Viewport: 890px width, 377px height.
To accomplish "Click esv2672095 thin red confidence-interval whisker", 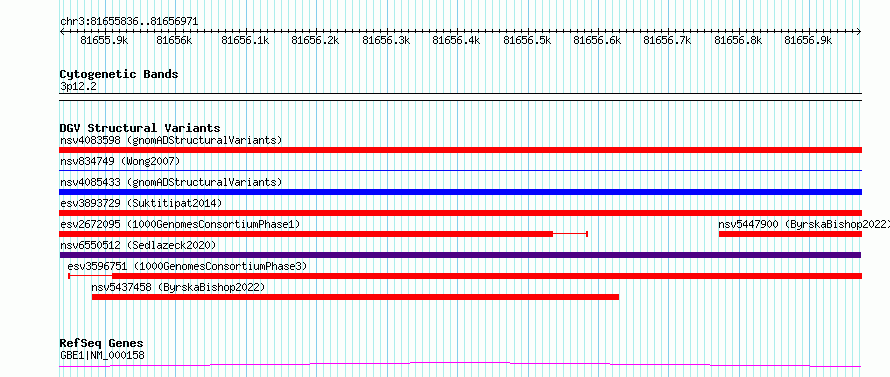I will [570, 234].
